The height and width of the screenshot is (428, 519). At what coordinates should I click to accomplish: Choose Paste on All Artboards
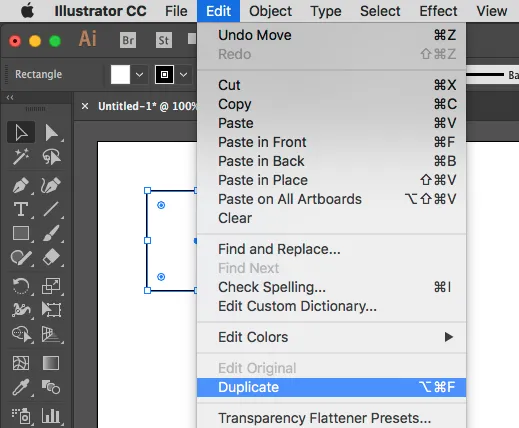(x=331, y=199)
